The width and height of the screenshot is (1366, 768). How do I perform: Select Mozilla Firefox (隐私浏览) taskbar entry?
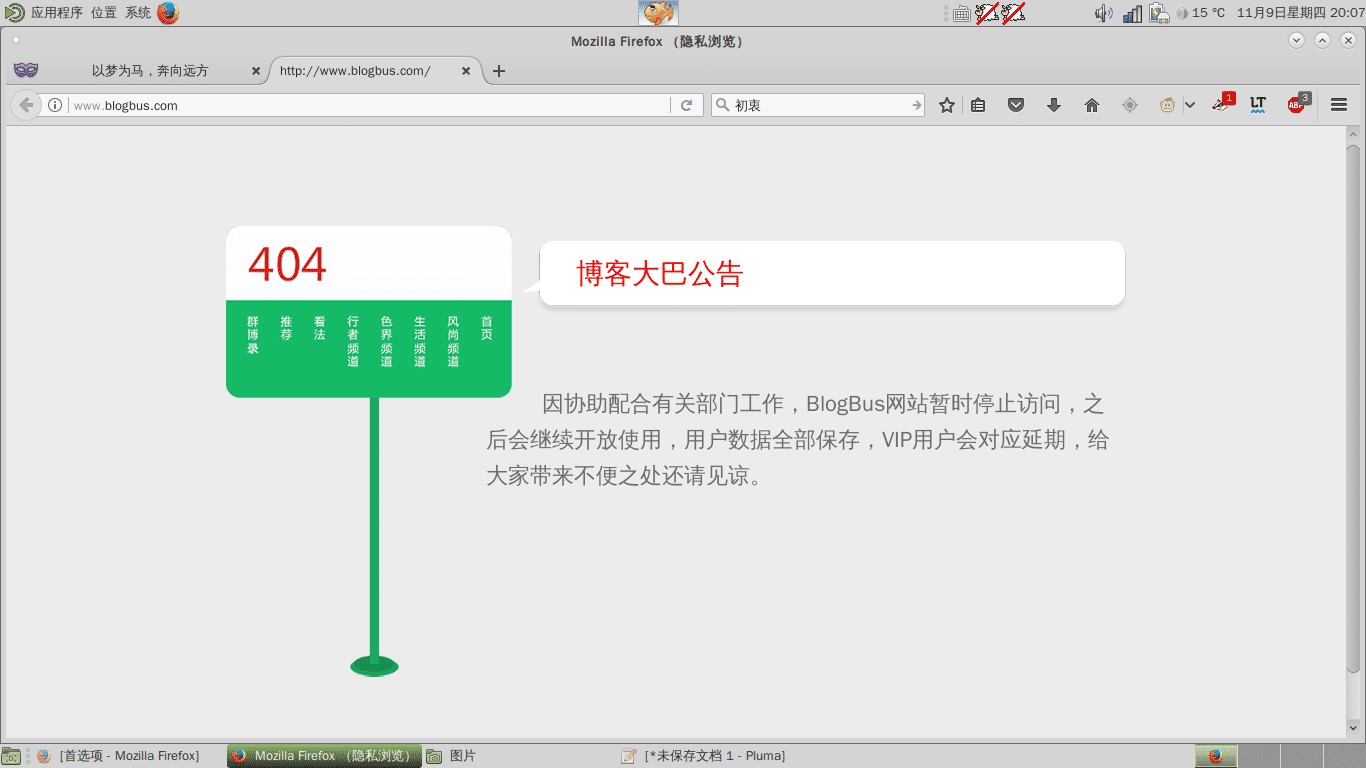tap(324, 756)
